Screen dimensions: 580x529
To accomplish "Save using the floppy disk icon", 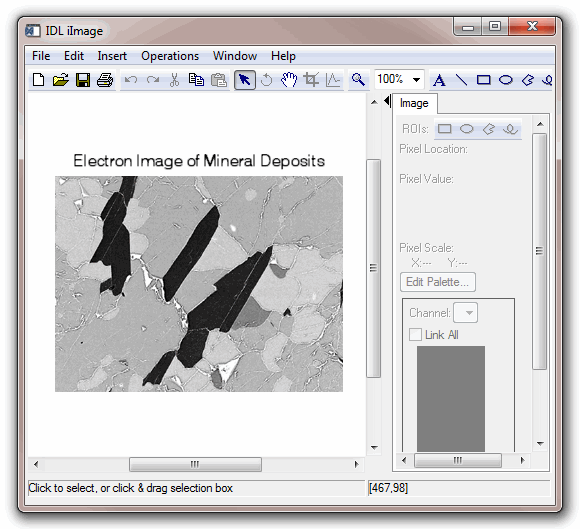I will pyautogui.click(x=83, y=80).
